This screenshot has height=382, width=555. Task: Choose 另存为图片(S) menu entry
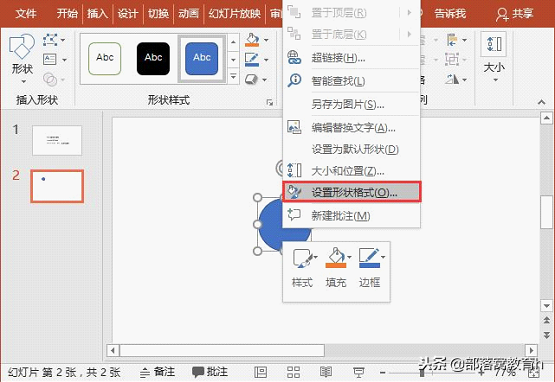point(351,104)
